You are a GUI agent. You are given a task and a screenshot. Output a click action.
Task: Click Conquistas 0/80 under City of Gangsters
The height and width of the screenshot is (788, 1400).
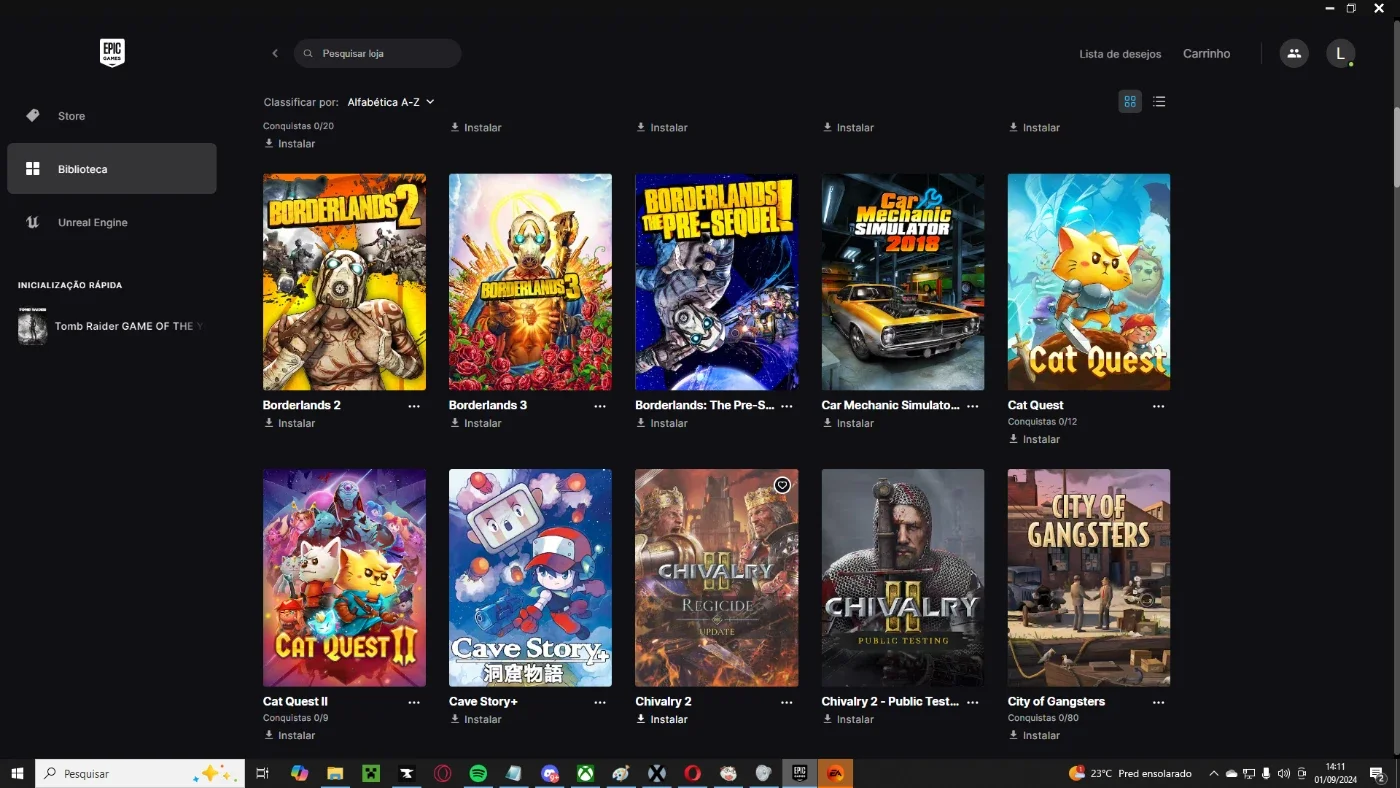(1043, 718)
